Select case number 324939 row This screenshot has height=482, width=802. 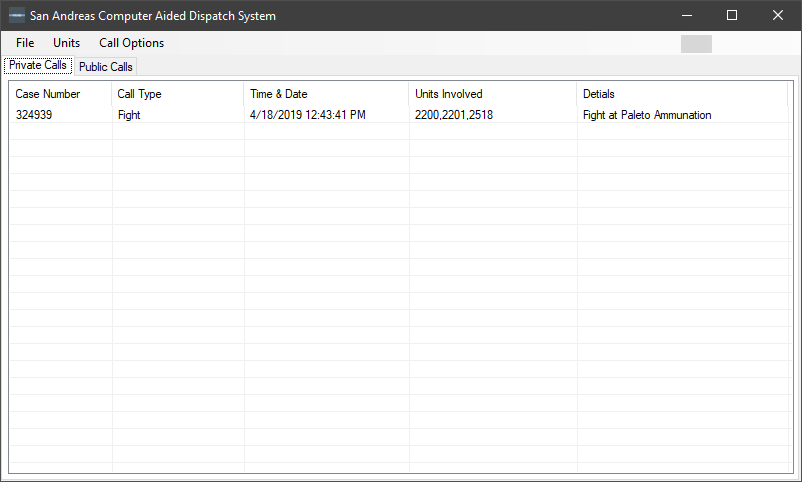pos(35,115)
